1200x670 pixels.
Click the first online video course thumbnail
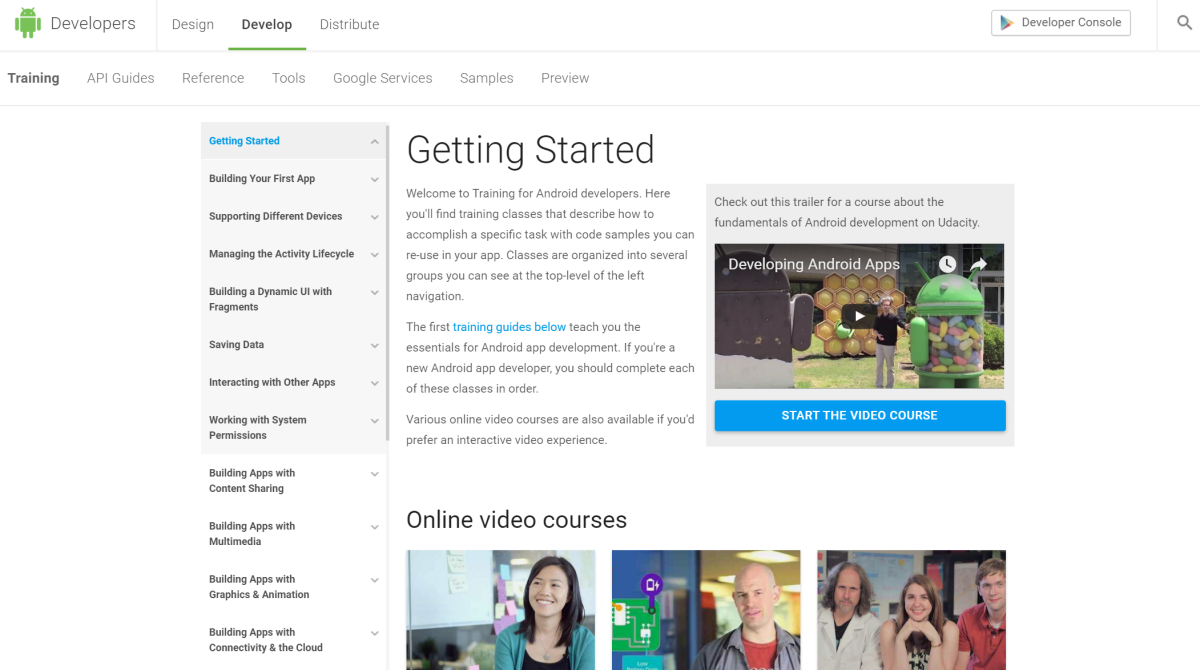click(500, 610)
